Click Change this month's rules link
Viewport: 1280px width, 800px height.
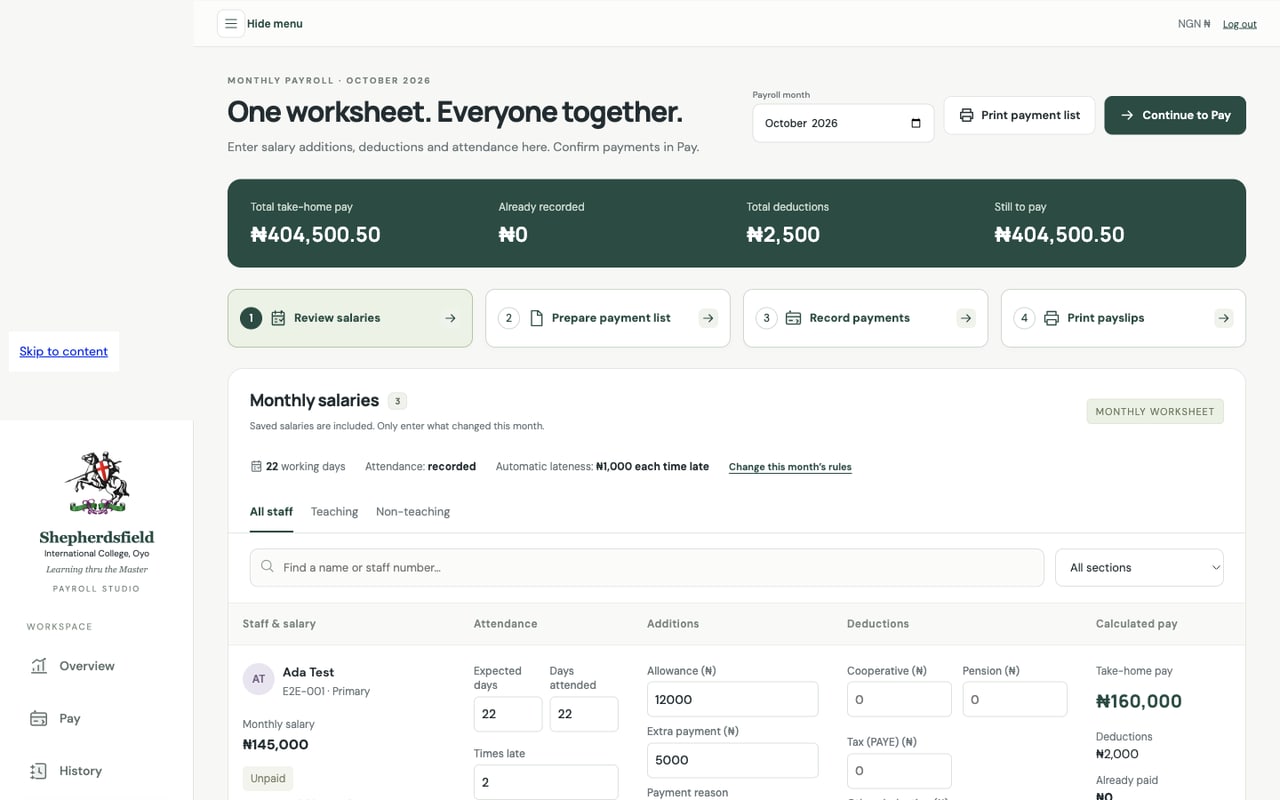(790, 467)
